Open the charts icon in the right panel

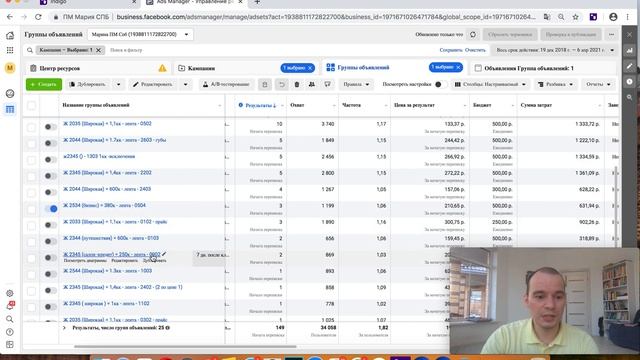629,51
